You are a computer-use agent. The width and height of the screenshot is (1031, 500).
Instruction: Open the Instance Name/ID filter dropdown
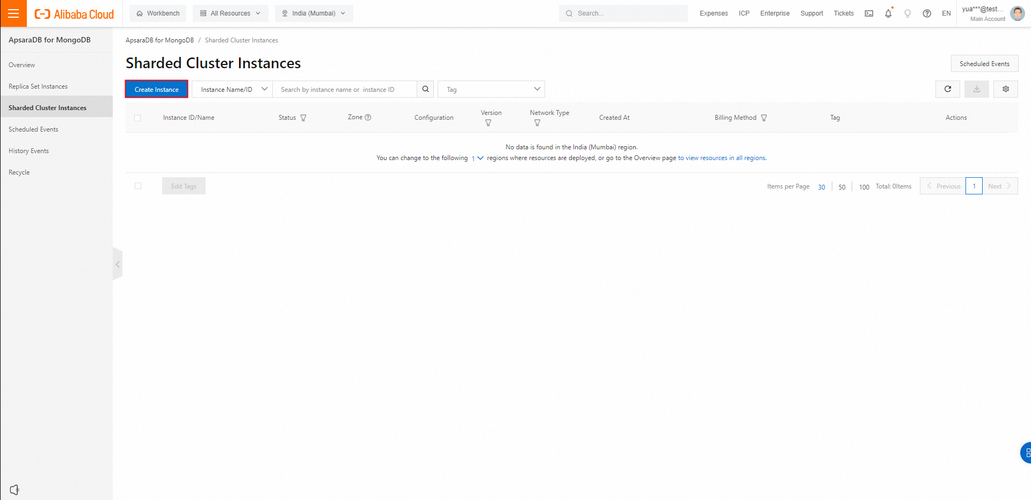point(232,89)
